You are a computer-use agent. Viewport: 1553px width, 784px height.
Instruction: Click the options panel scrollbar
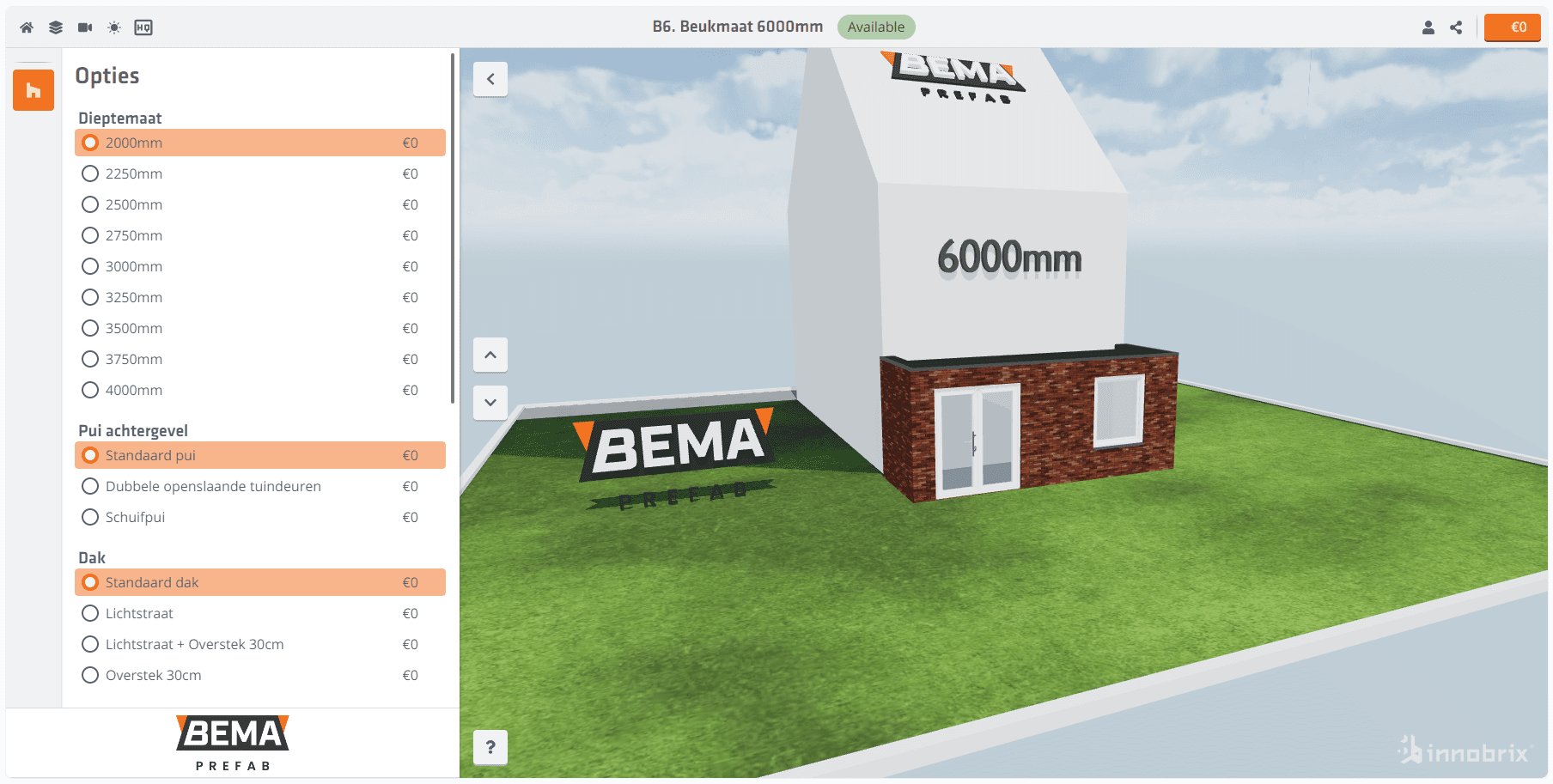[x=453, y=228]
